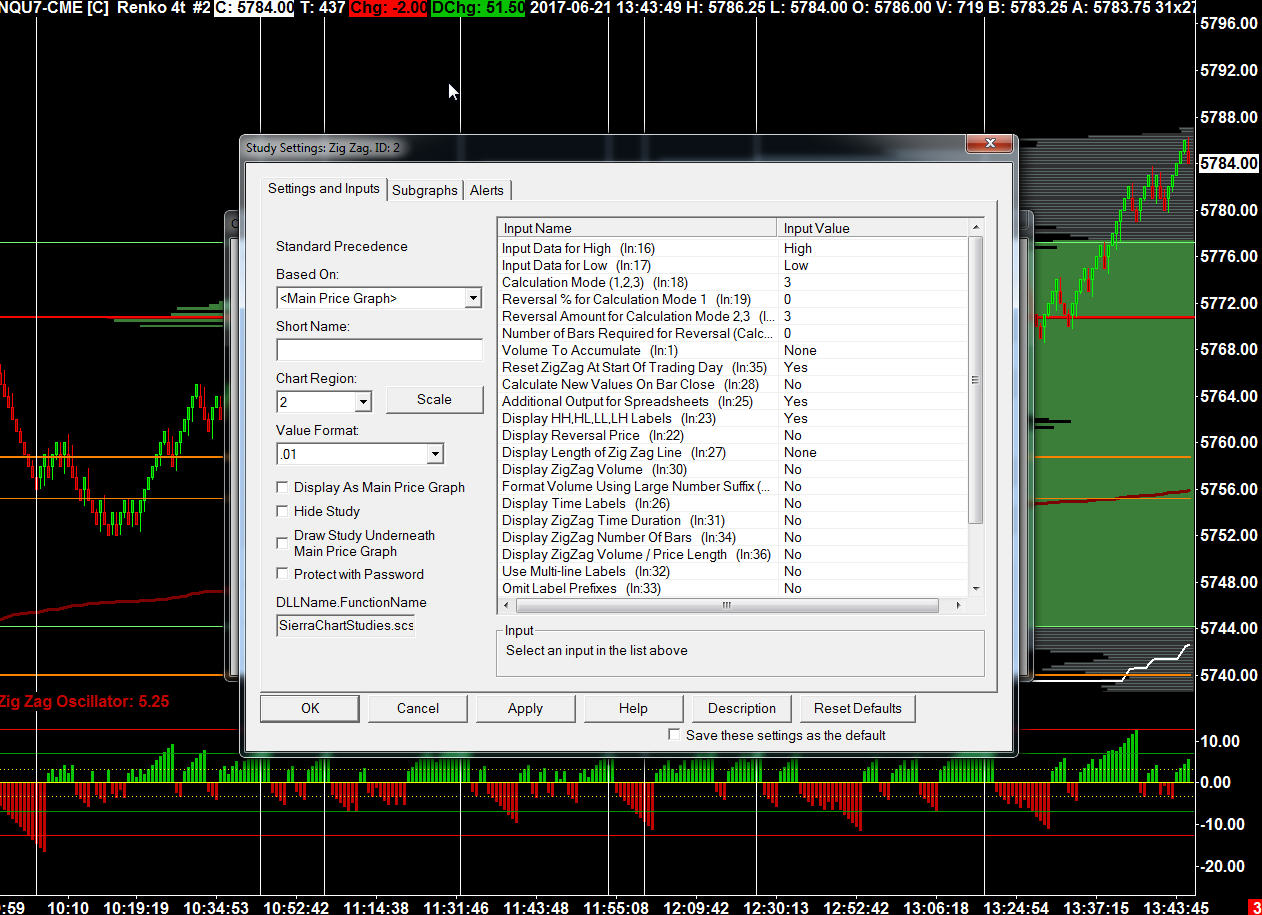Enable Display As Main Price Graph
This screenshot has height=915, width=1262.
point(283,488)
